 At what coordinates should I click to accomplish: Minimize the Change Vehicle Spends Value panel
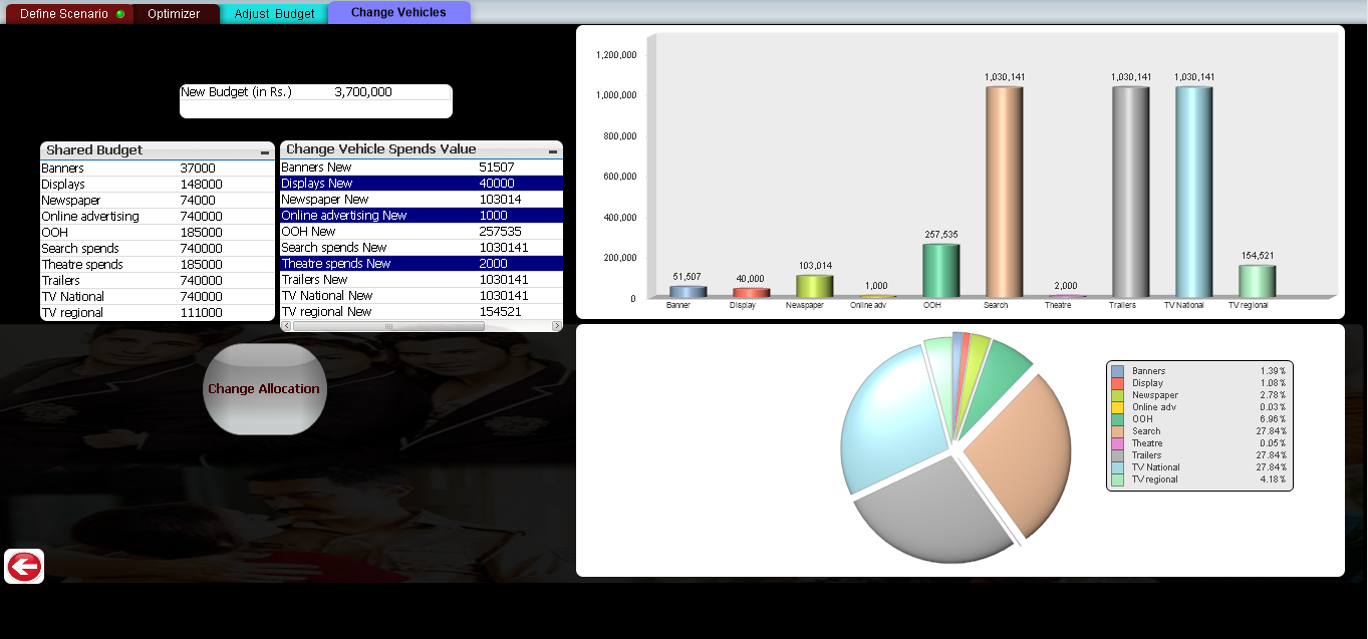(553, 151)
